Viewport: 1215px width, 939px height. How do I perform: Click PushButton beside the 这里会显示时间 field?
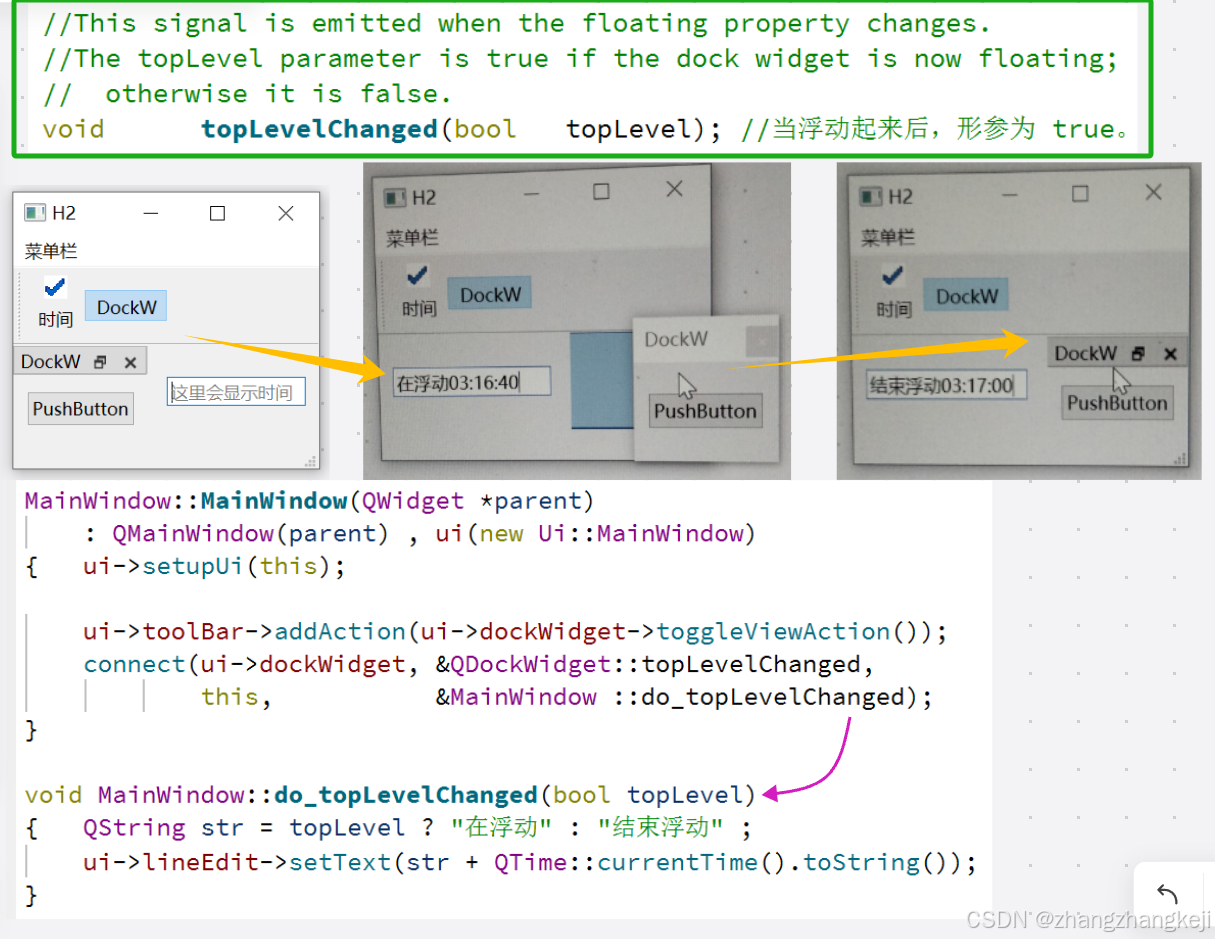tap(81, 409)
